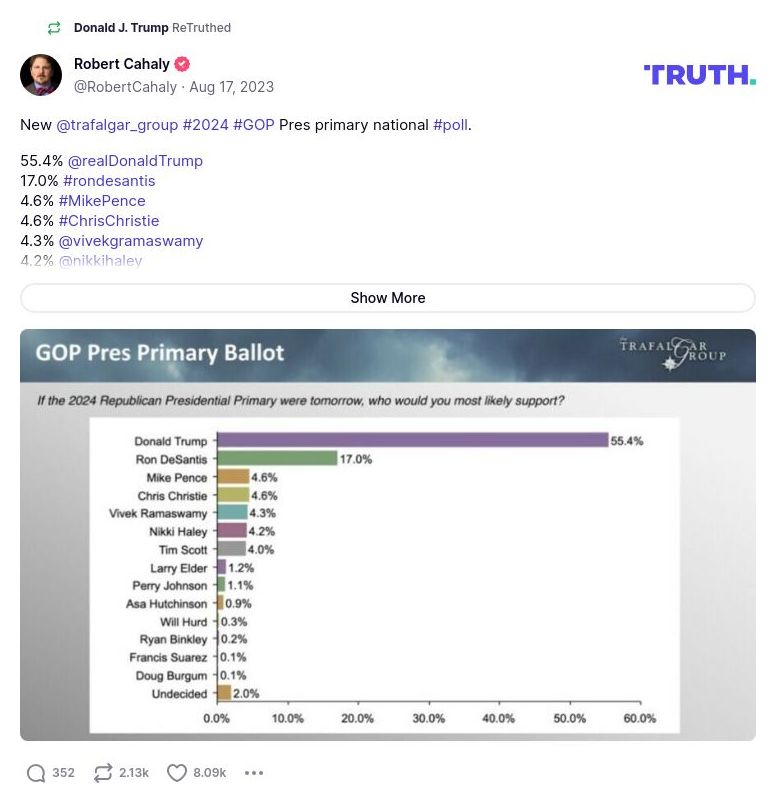This screenshot has height=803, width=777.
Task: Open Donald J. Trump's profile link
Action: (x=121, y=28)
